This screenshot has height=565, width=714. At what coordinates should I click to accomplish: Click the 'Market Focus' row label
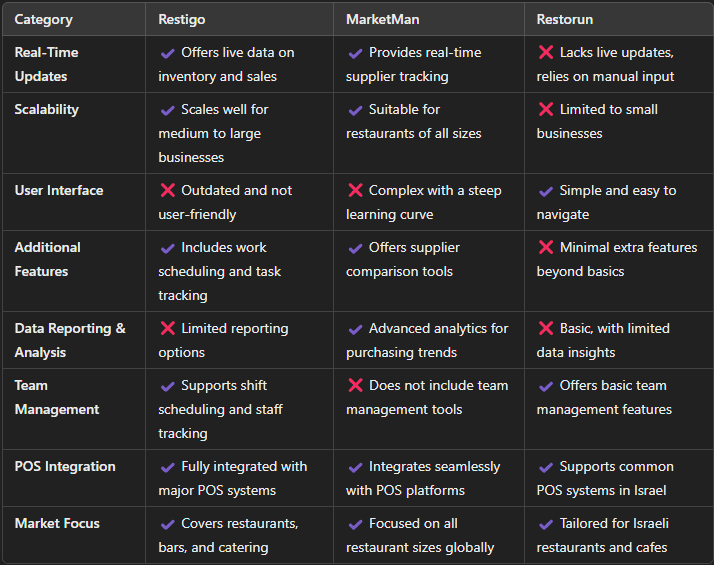tap(57, 523)
